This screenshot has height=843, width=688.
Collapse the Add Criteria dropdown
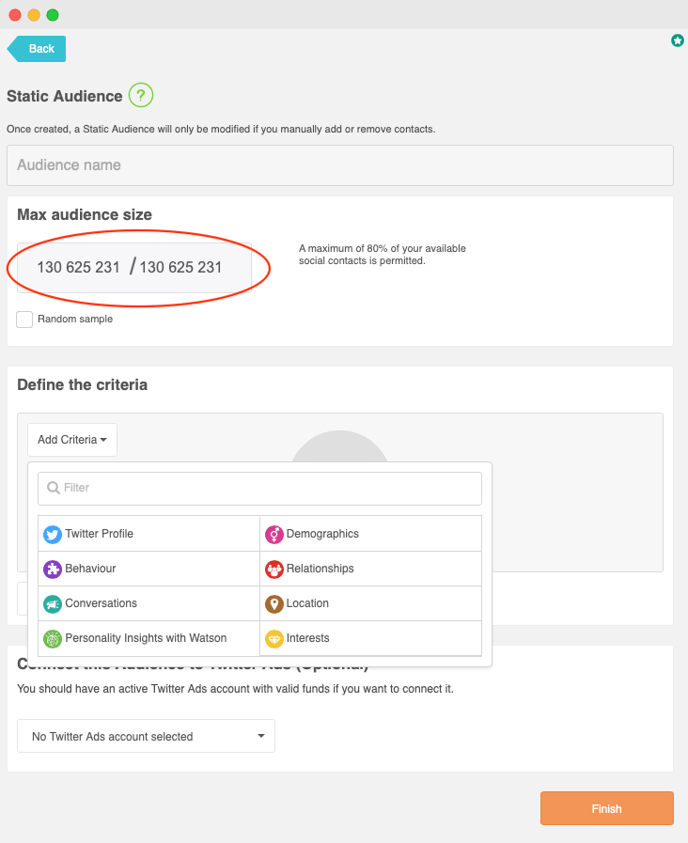click(72, 440)
